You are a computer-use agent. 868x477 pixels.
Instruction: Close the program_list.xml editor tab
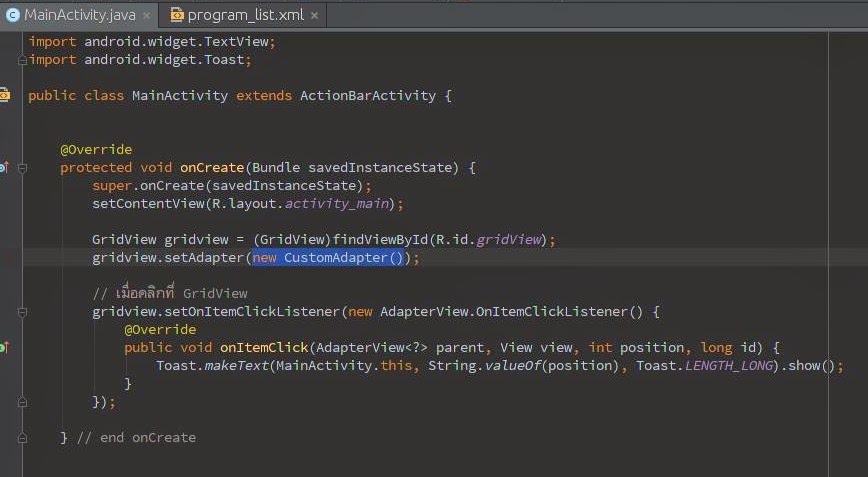click(314, 16)
